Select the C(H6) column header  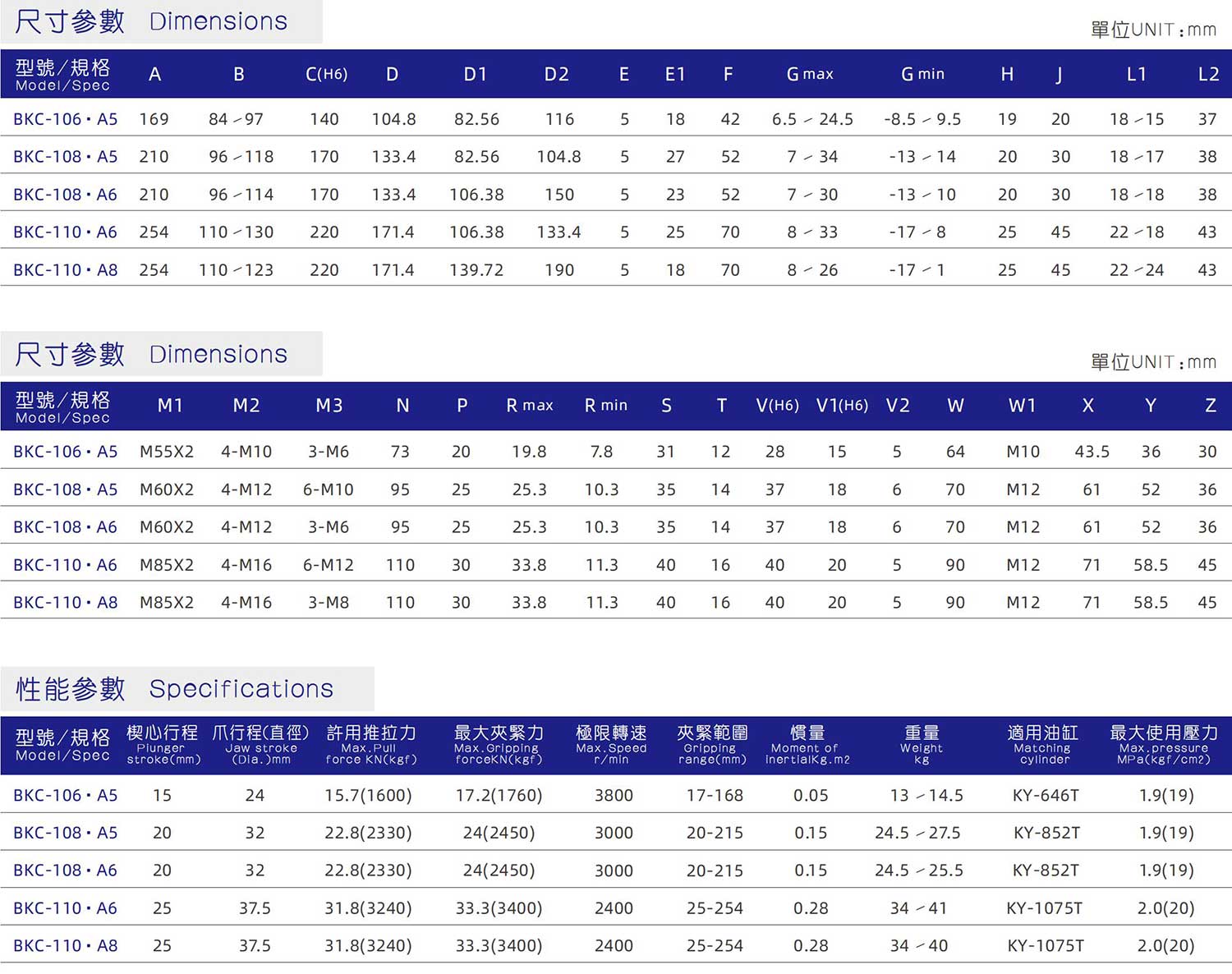coord(326,75)
